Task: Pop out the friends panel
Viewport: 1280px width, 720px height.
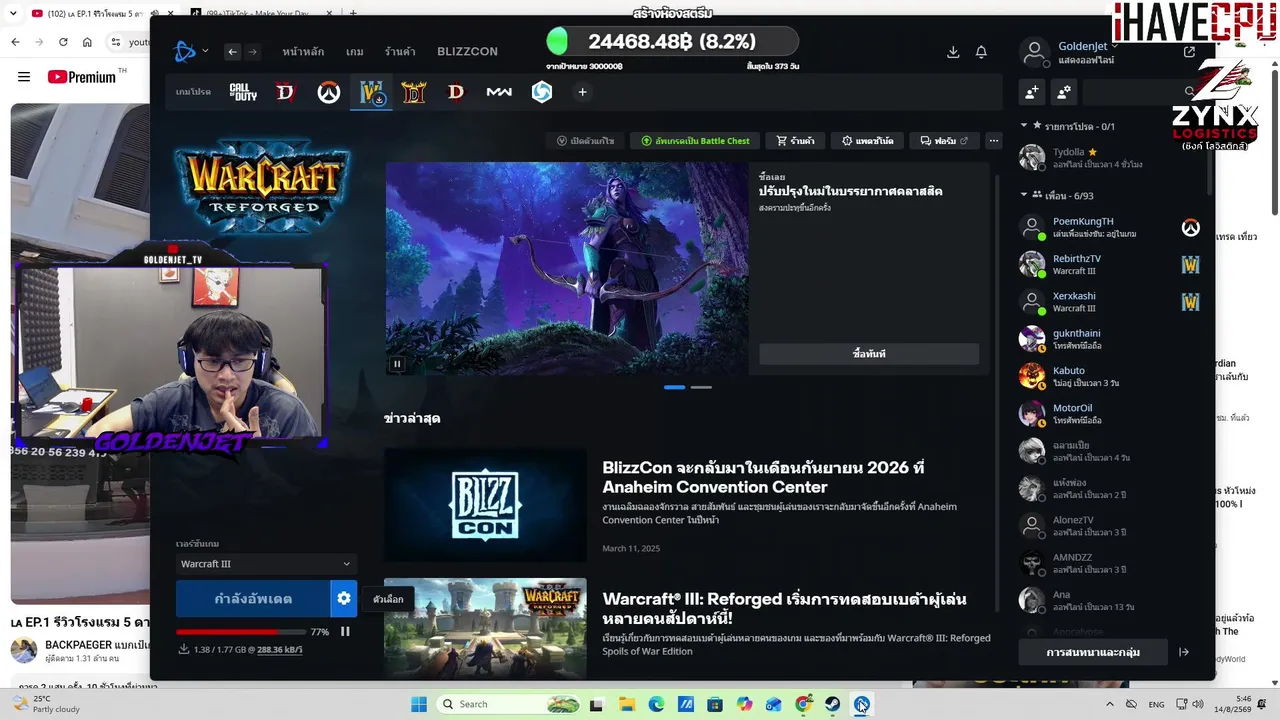Action: click(1189, 52)
